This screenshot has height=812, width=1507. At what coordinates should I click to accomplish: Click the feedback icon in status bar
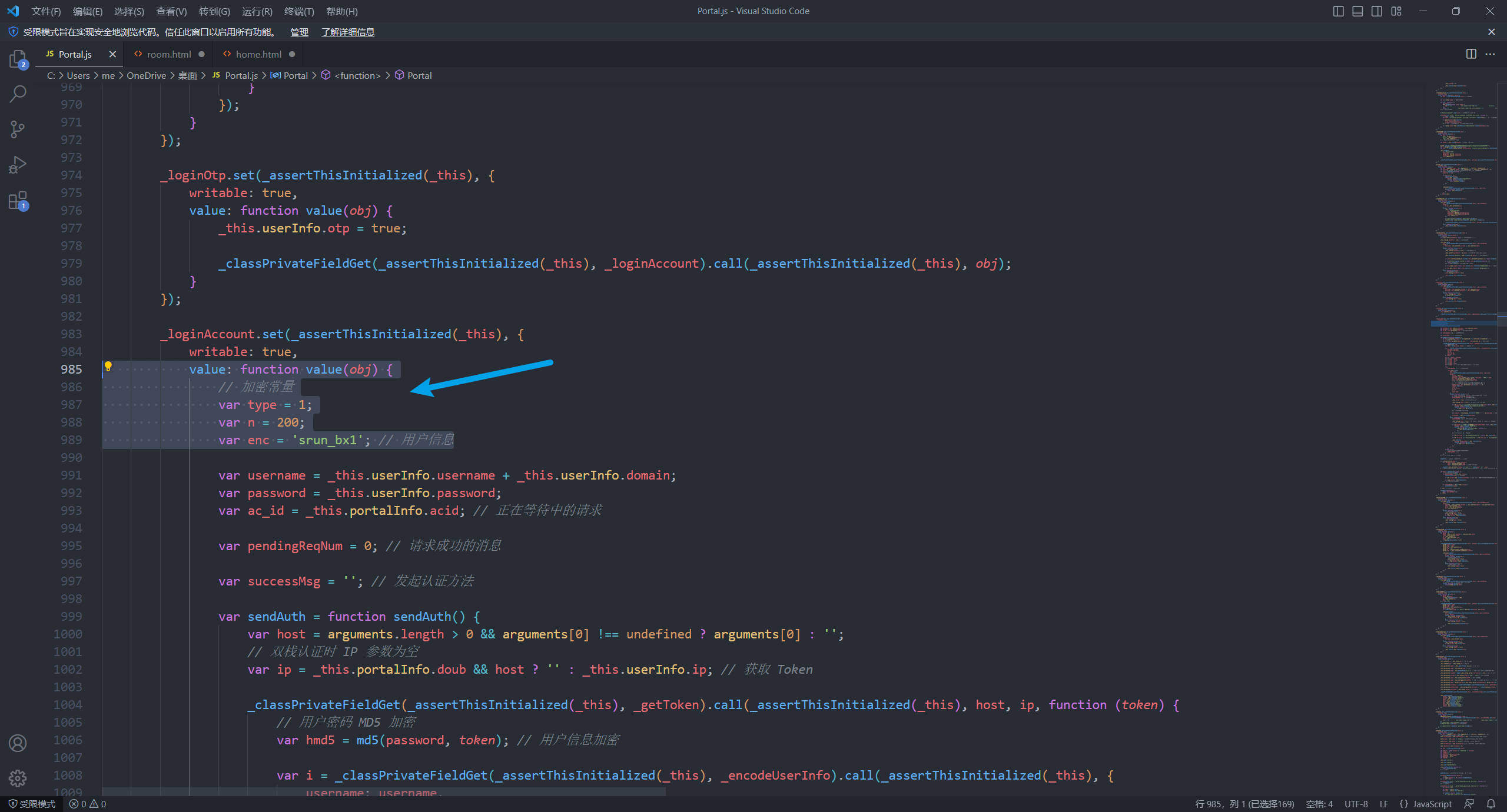[x=1469, y=804]
